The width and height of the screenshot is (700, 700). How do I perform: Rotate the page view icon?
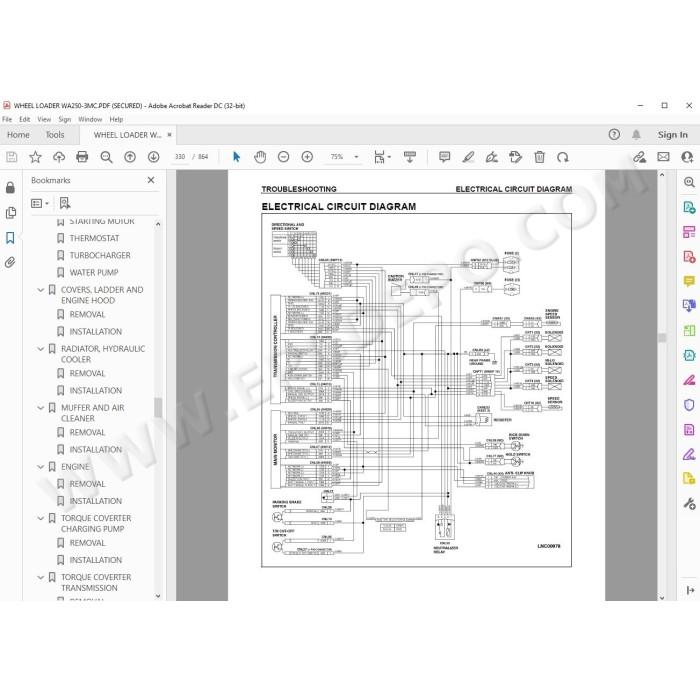pos(563,157)
